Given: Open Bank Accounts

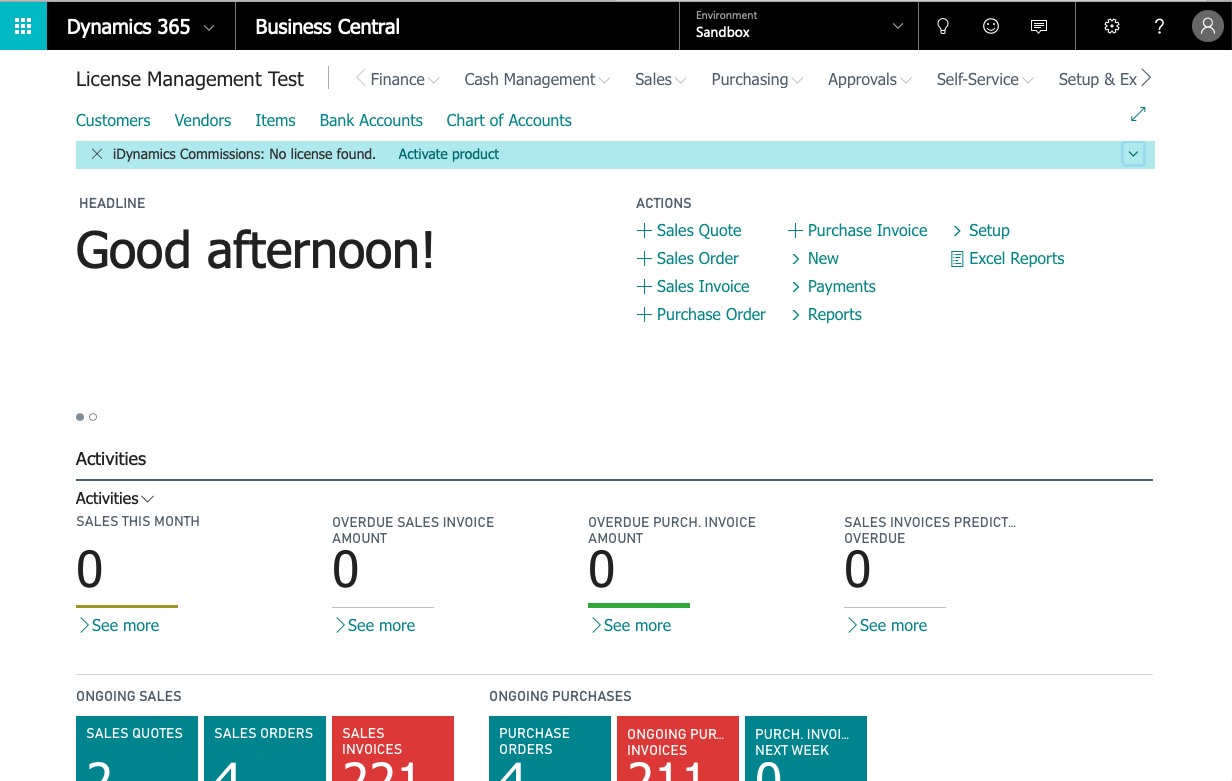Looking at the screenshot, I should point(371,120).
